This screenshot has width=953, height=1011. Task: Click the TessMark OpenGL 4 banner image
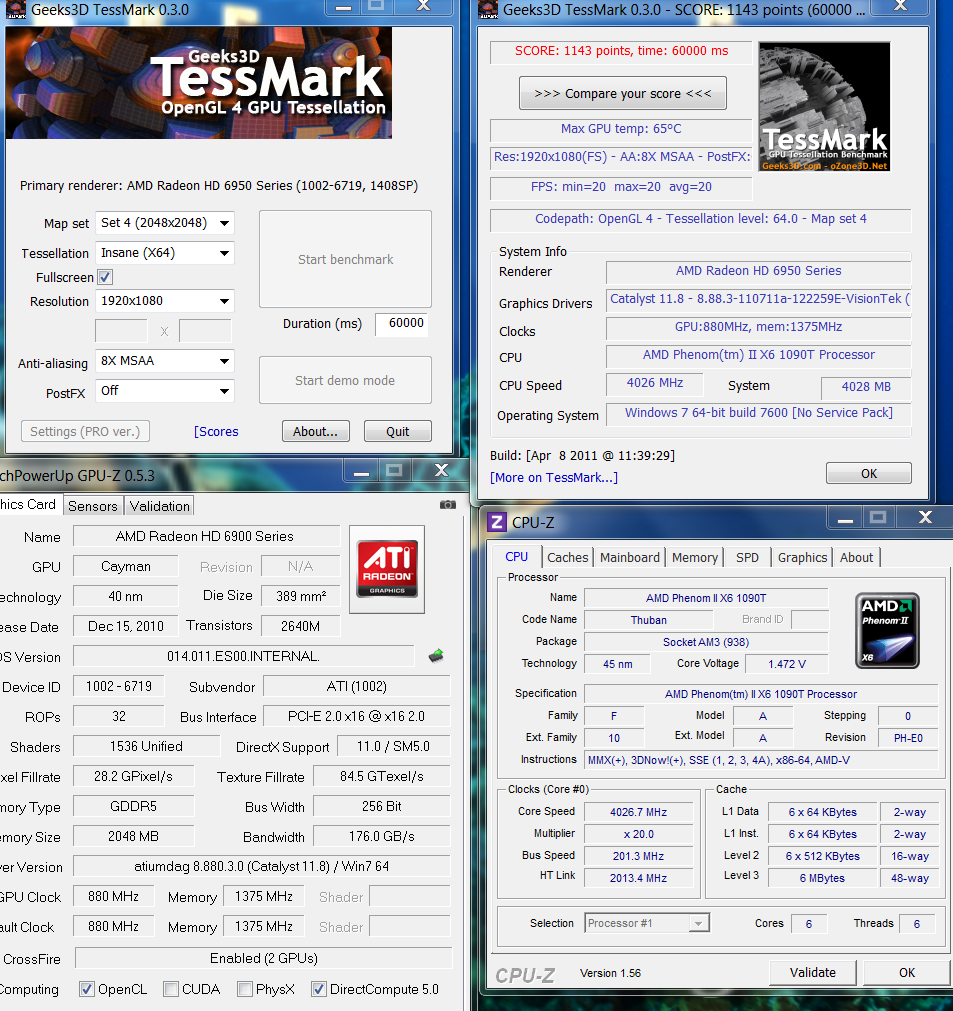click(199, 83)
